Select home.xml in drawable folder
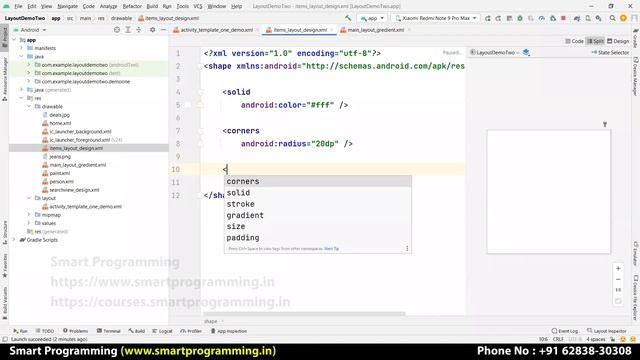Screen dimensions: 640x360 click(57, 123)
